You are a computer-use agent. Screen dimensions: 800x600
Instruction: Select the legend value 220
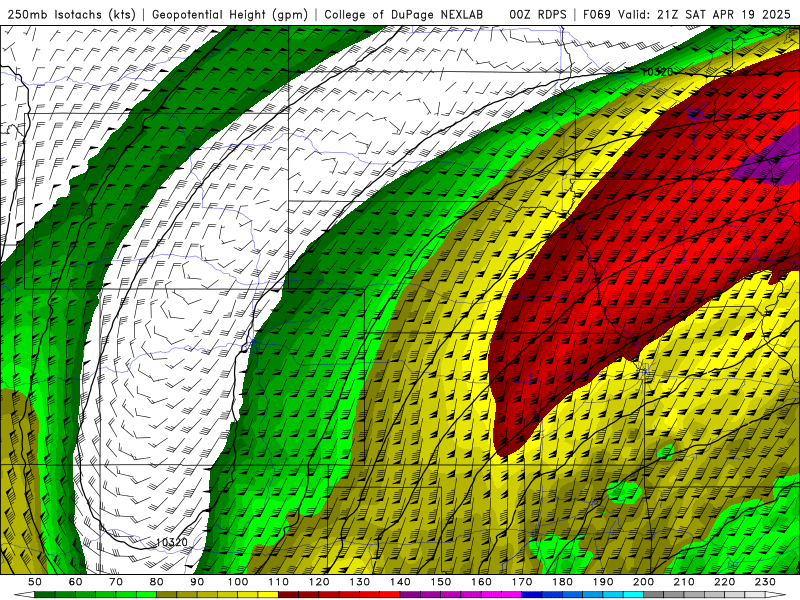click(724, 582)
